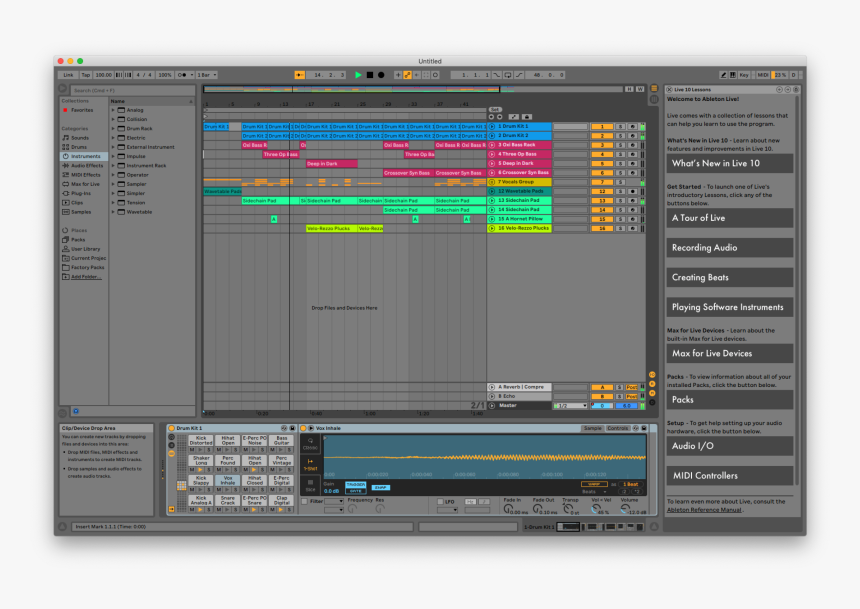Screen dimensions: 860x609
Task: Open the 1 Bar quantization dropdown
Action: [x=207, y=75]
